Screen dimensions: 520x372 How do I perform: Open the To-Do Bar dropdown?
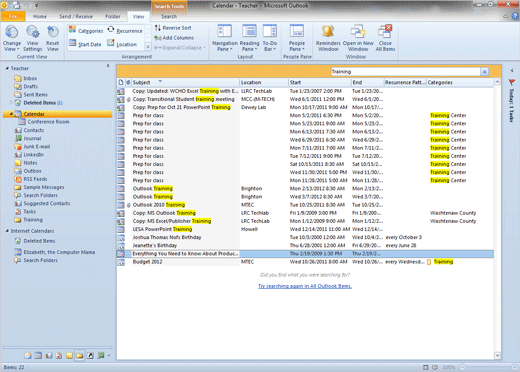270,39
